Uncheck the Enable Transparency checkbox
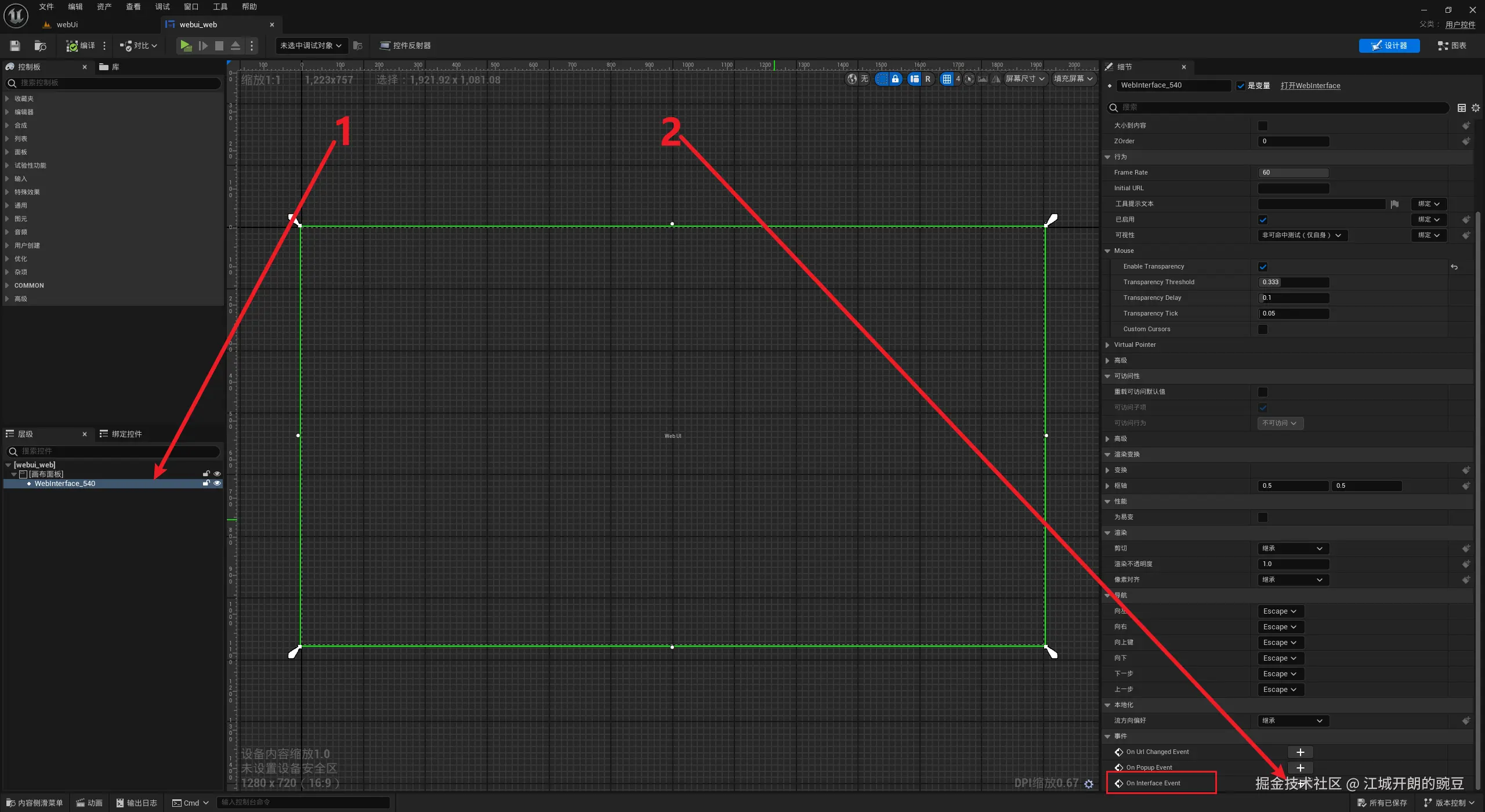The width and height of the screenshot is (1485, 812). click(x=1263, y=267)
